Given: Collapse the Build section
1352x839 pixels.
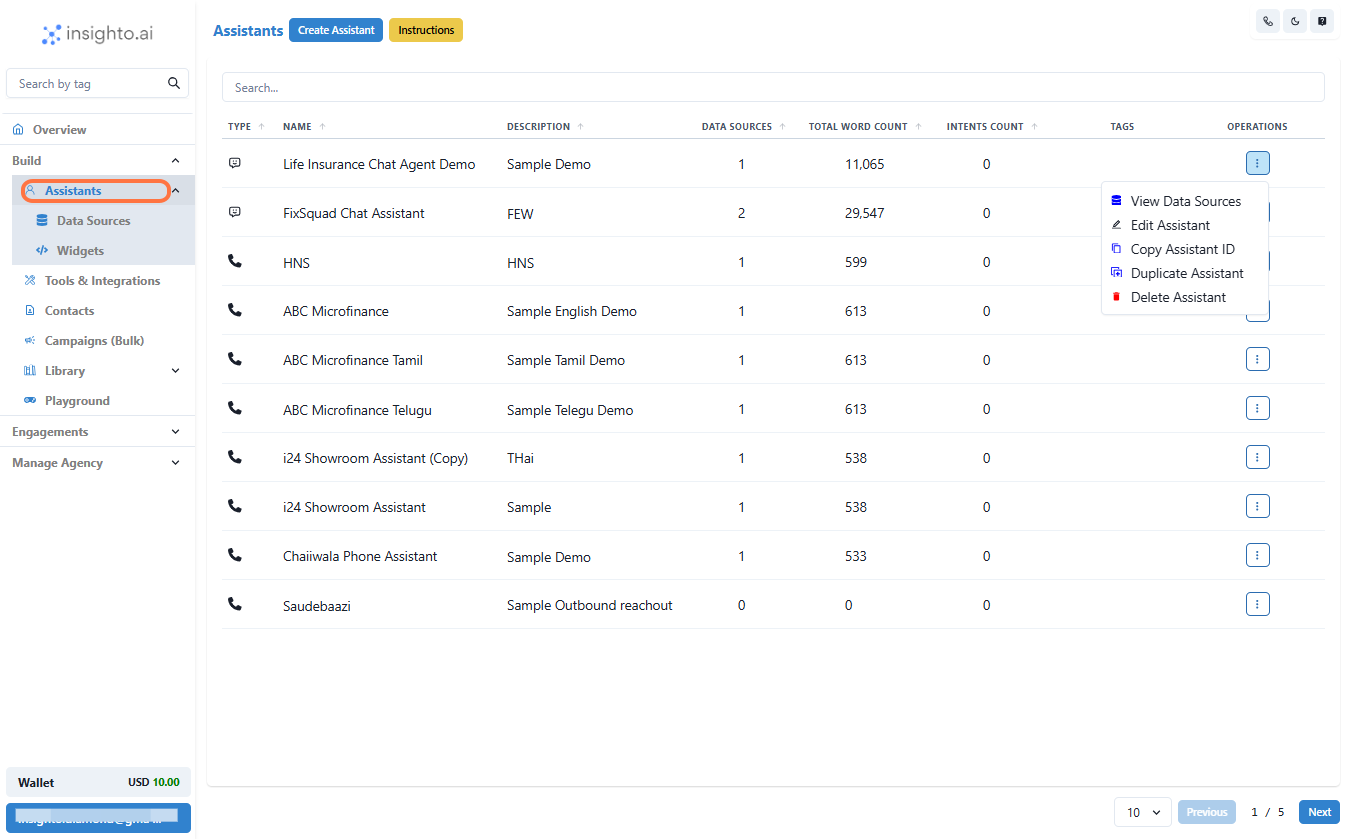Looking at the screenshot, I should pos(176,161).
